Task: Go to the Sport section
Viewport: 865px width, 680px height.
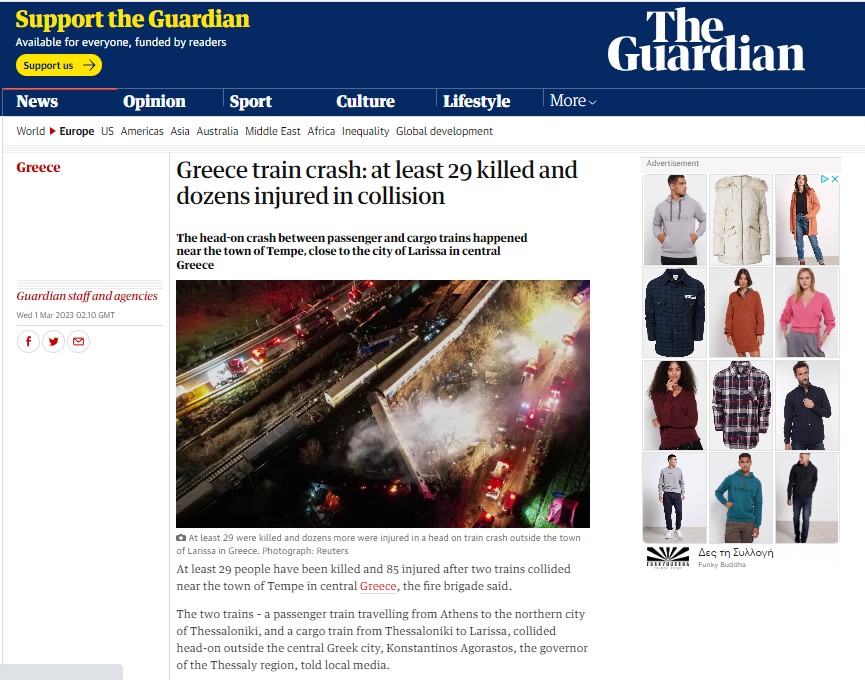Action: coord(250,101)
